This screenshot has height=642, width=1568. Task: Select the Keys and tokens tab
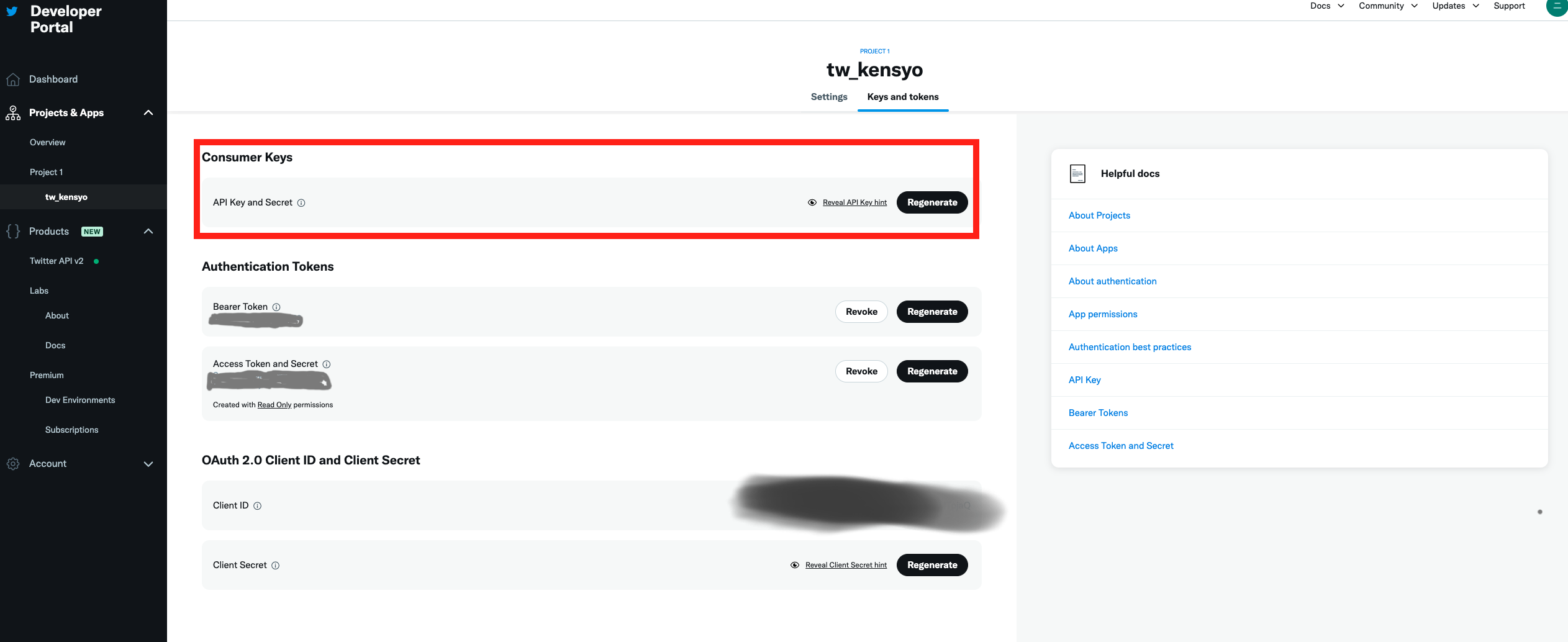click(903, 97)
